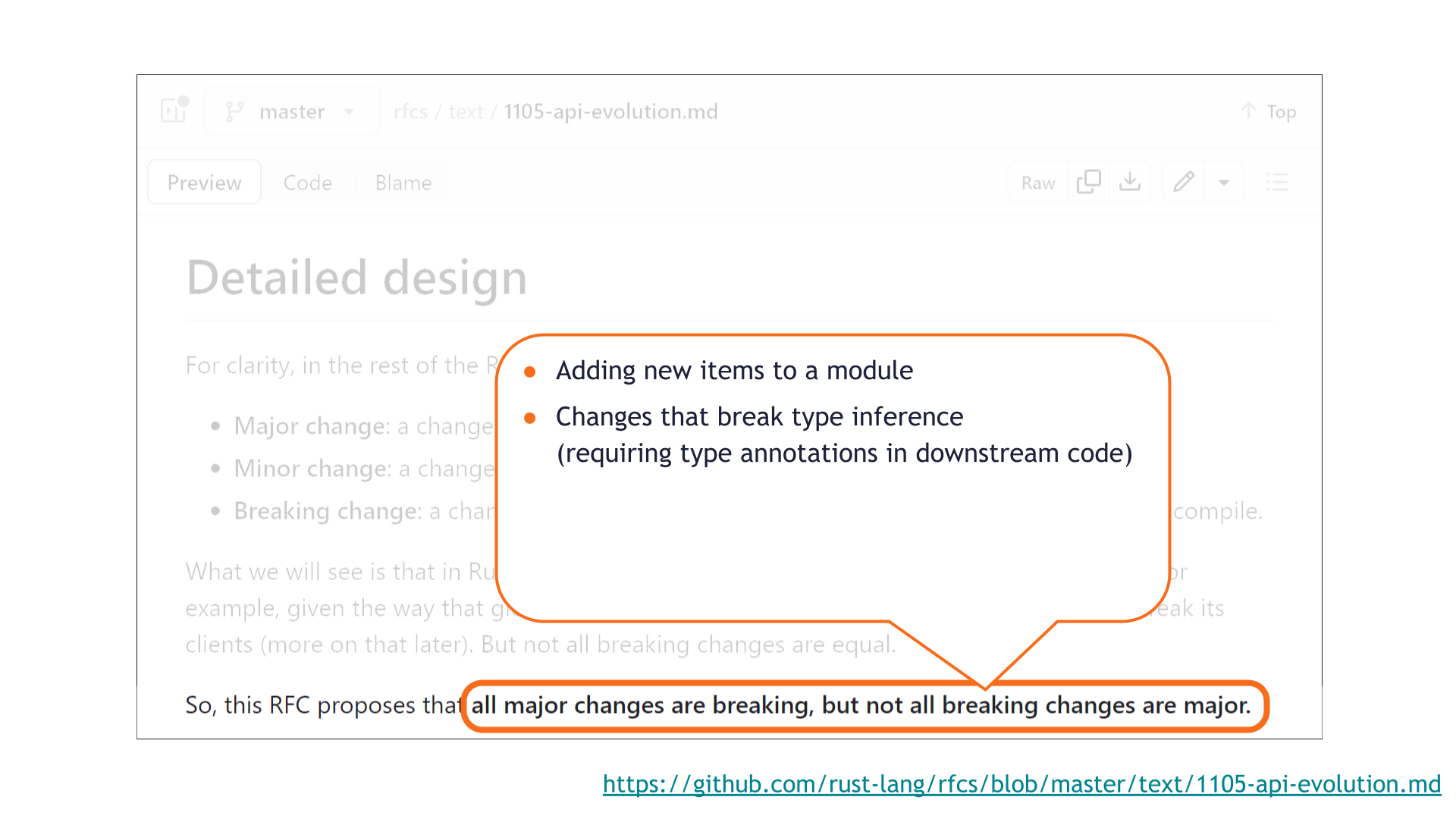Select the Preview tab
This screenshot has width=1456, height=819.
coord(203,182)
